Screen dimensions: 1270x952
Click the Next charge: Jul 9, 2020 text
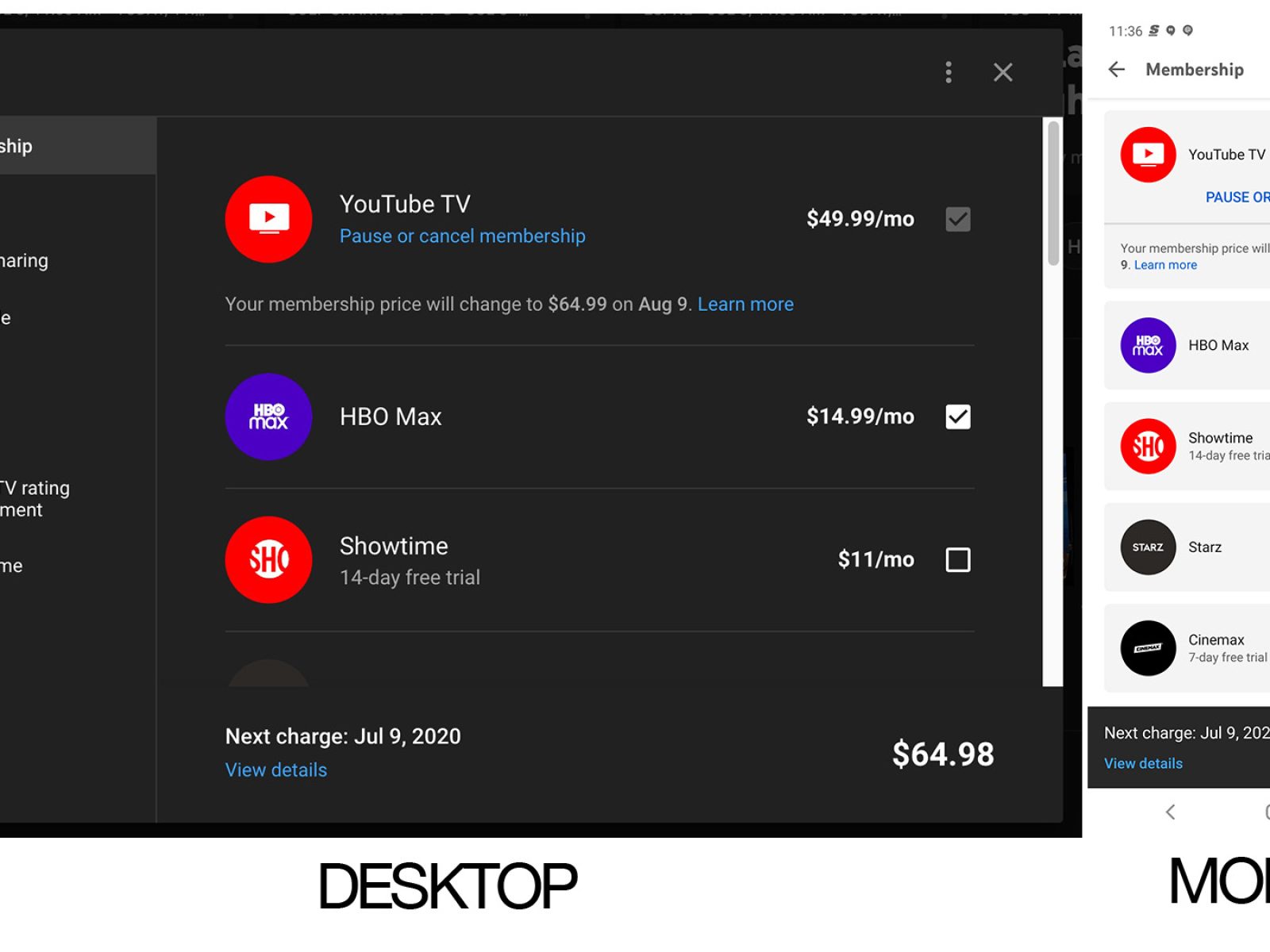click(x=343, y=736)
